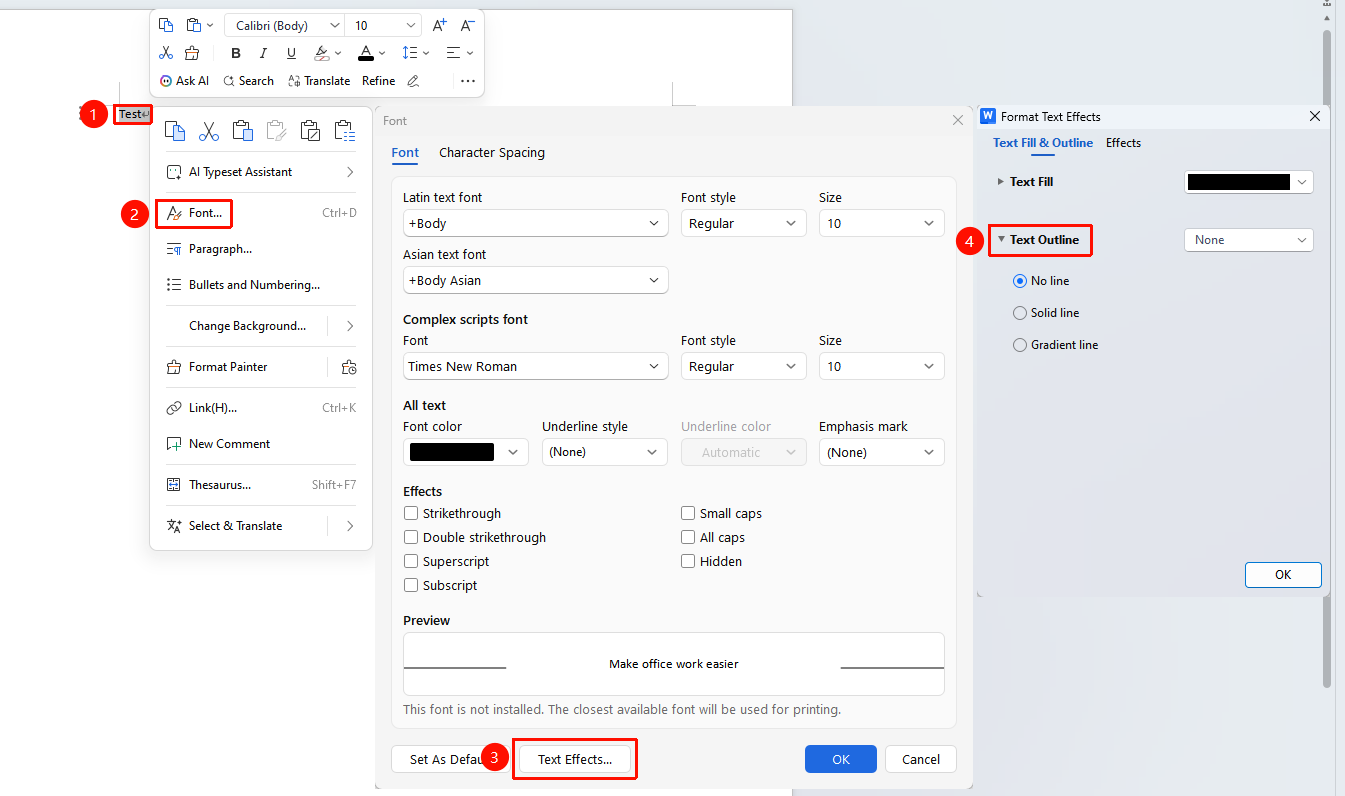
Task: Open the Text Outline 'None' dropdown
Action: pos(1249,240)
